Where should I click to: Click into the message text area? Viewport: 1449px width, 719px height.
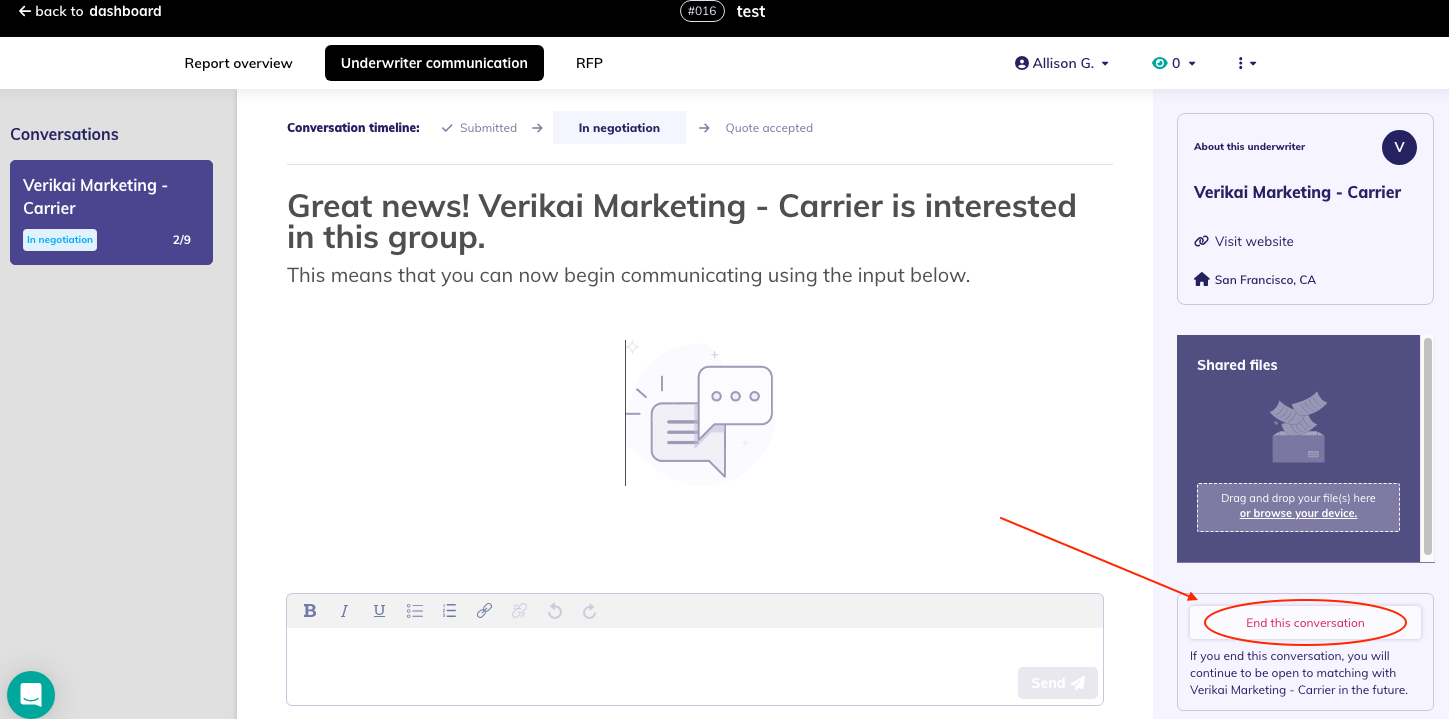click(x=650, y=648)
